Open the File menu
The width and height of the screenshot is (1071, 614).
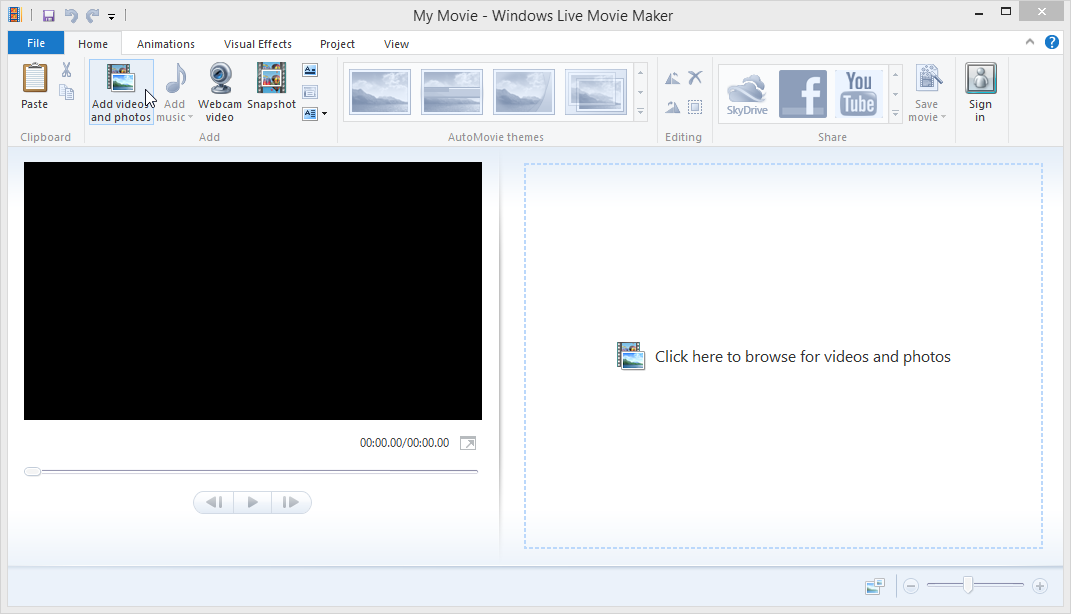click(x=36, y=43)
